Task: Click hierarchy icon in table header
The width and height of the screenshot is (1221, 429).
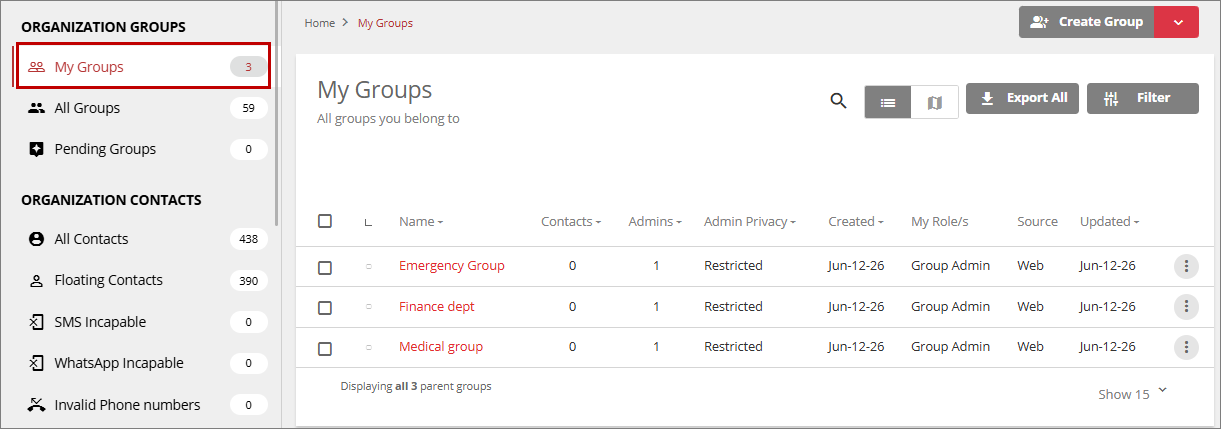Action: tap(368, 223)
